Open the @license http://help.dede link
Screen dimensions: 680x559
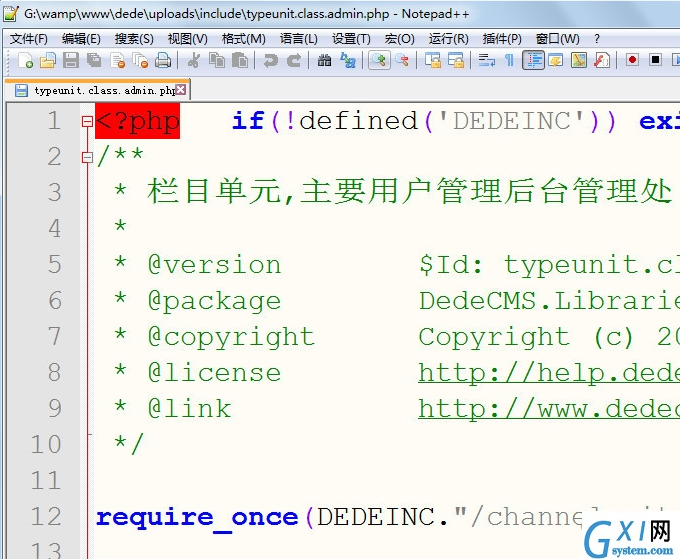click(549, 373)
